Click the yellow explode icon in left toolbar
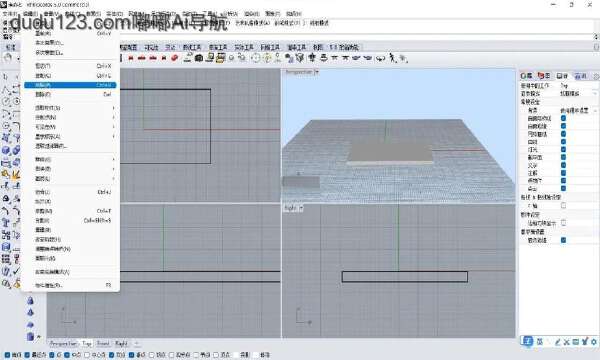The height and width of the screenshot is (360, 600). (x=16, y=175)
